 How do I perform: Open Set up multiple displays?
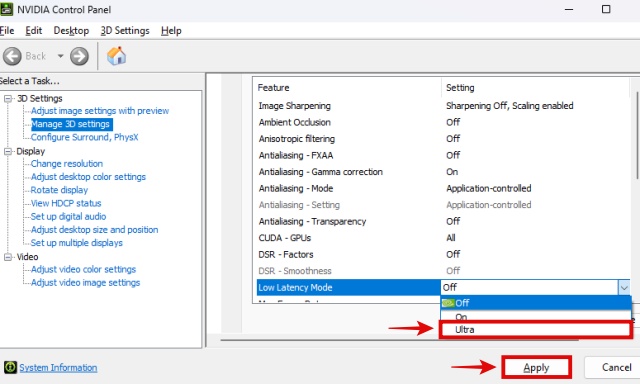pos(77,243)
